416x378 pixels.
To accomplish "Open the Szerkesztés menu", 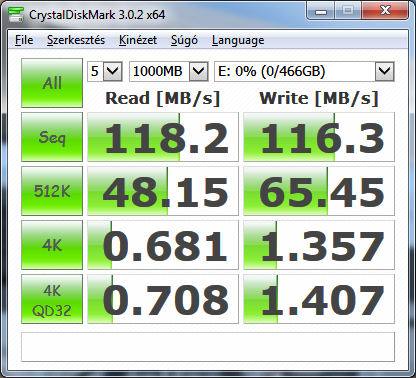I will 76,40.
